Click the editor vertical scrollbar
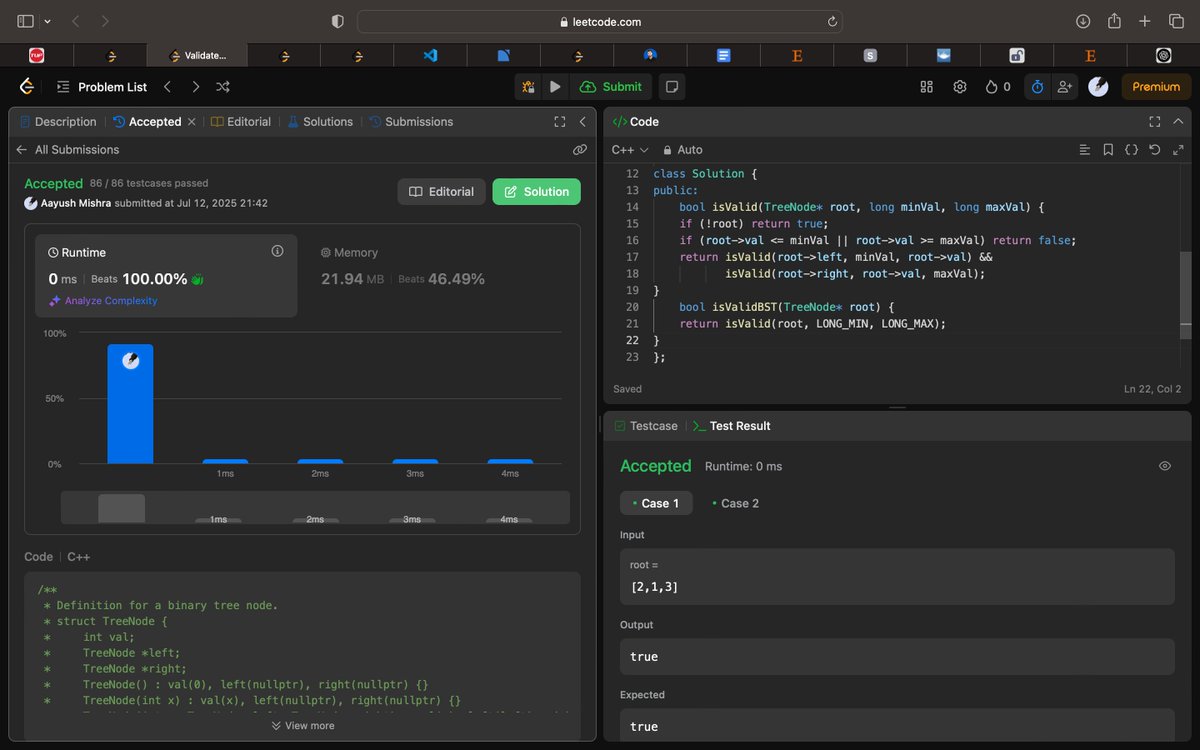This screenshot has width=1200, height=750. click(x=1186, y=296)
